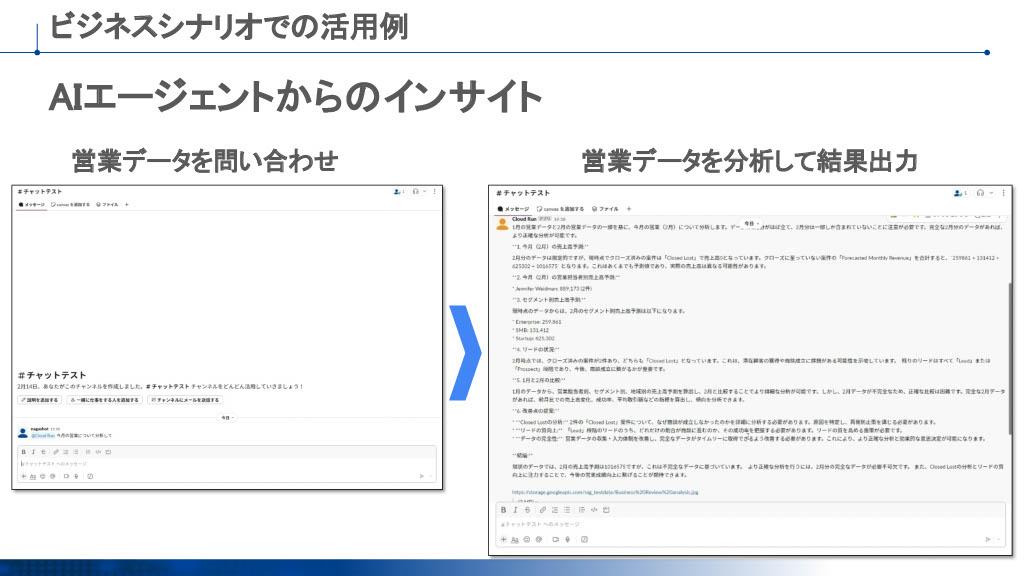This screenshot has height=576, width=1024.
Task: Click send arrow in left composer
Action: [421, 476]
